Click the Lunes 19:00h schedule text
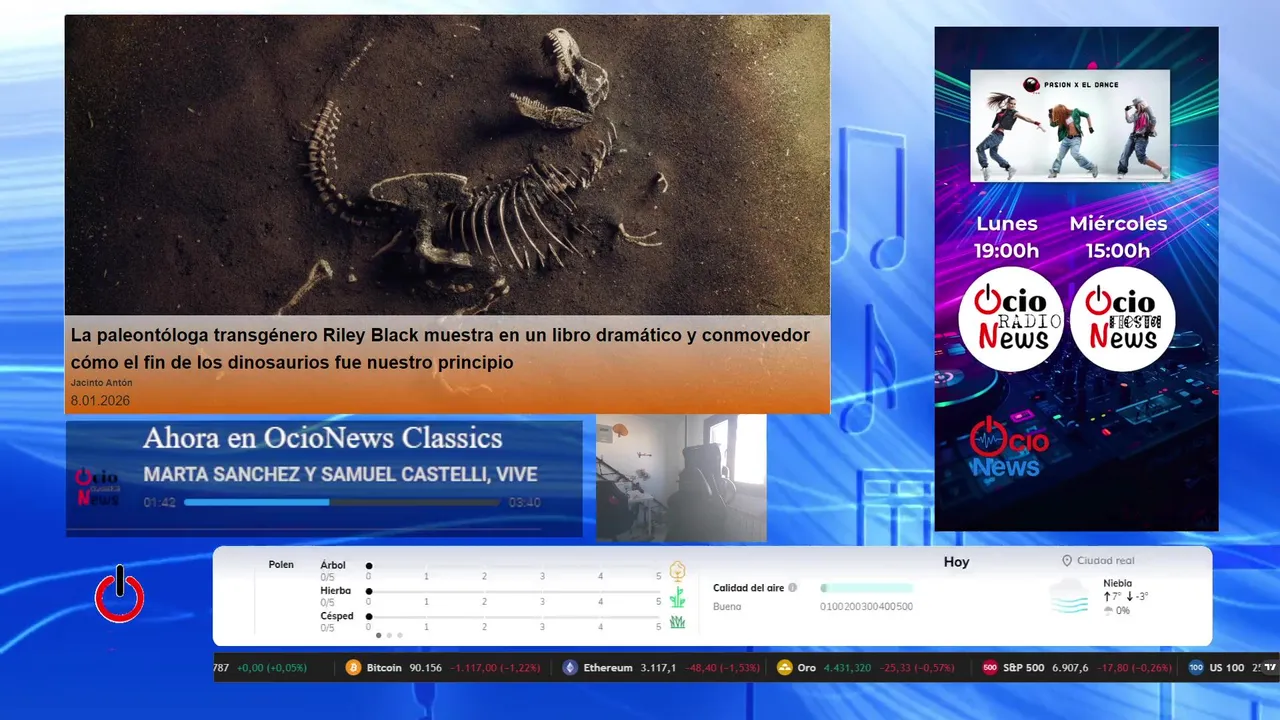Screen dimensions: 1280x720 pos(1007,237)
